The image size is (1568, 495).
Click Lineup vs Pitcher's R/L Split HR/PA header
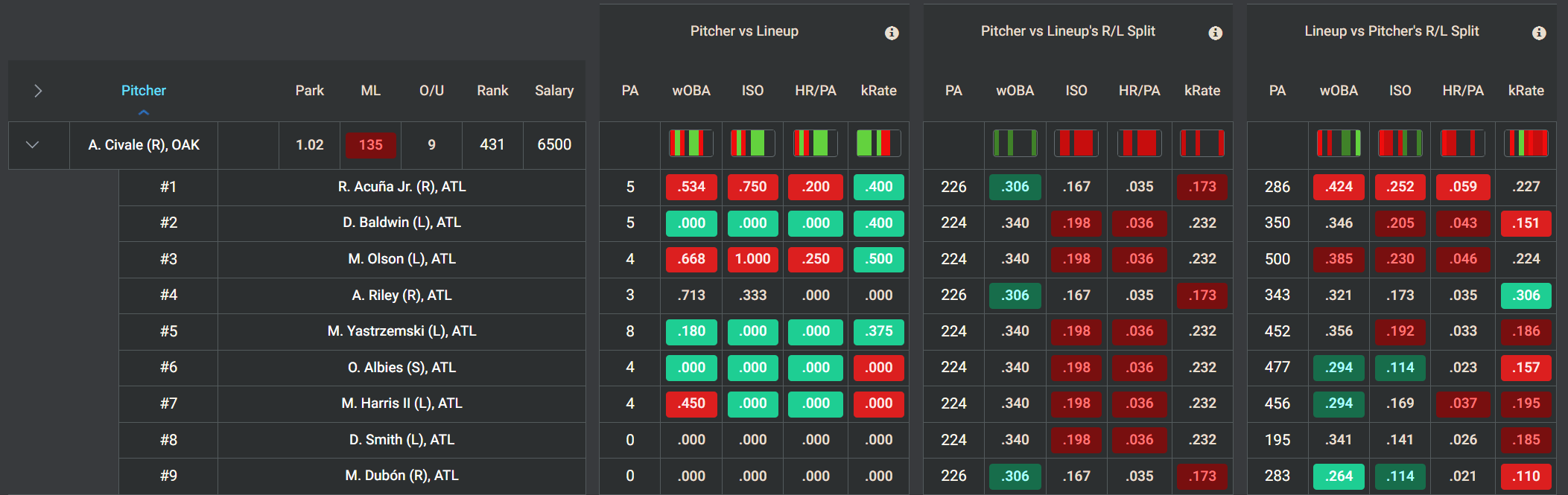pos(1463,91)
